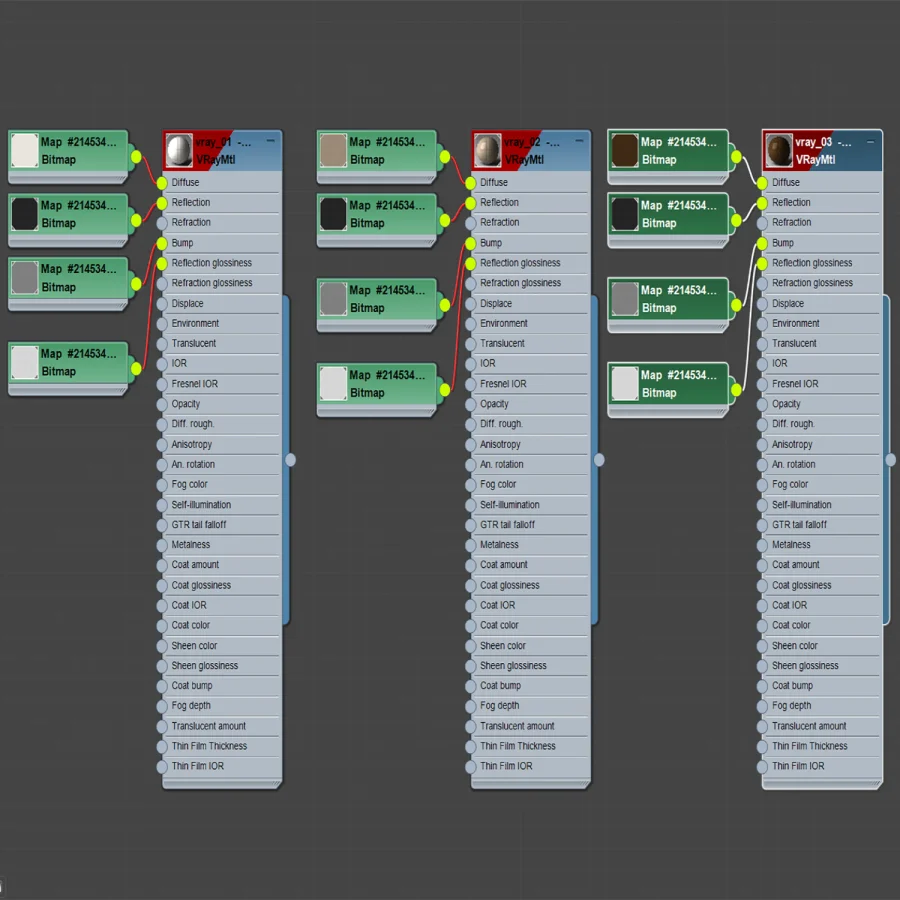
Task: Click the Refraction socket on vray_01
Action: click(x=162, y=223)
